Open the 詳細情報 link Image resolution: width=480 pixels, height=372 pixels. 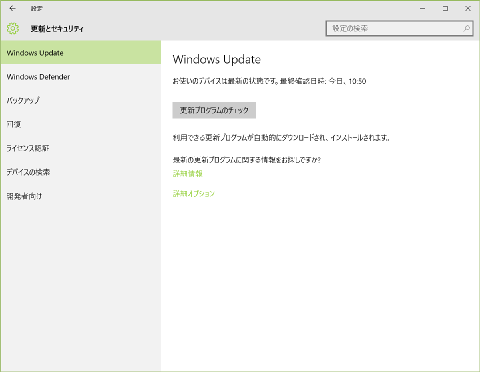click(x=188, y=174)
